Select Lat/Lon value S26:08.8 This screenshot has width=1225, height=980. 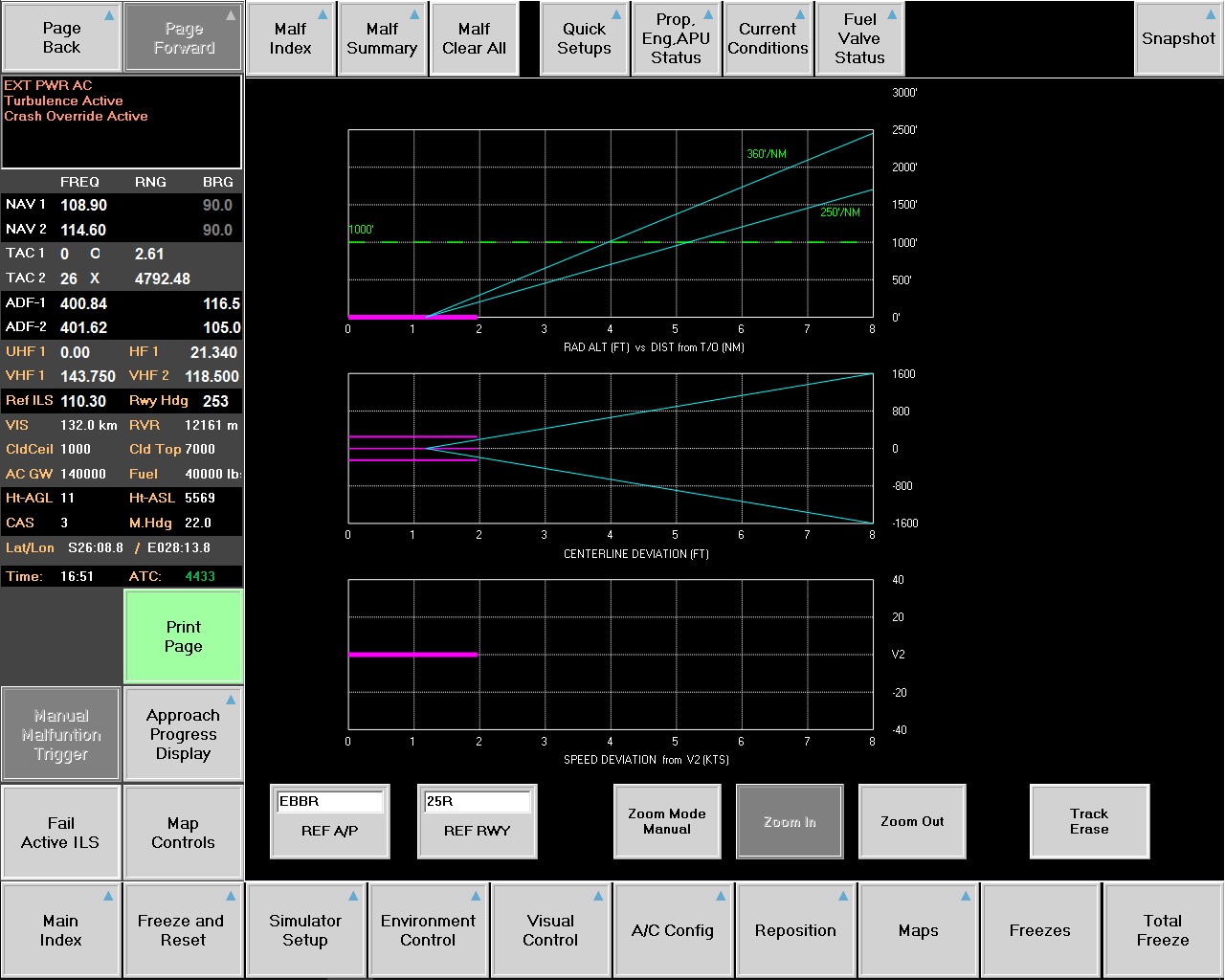click(x=96, y=547)
